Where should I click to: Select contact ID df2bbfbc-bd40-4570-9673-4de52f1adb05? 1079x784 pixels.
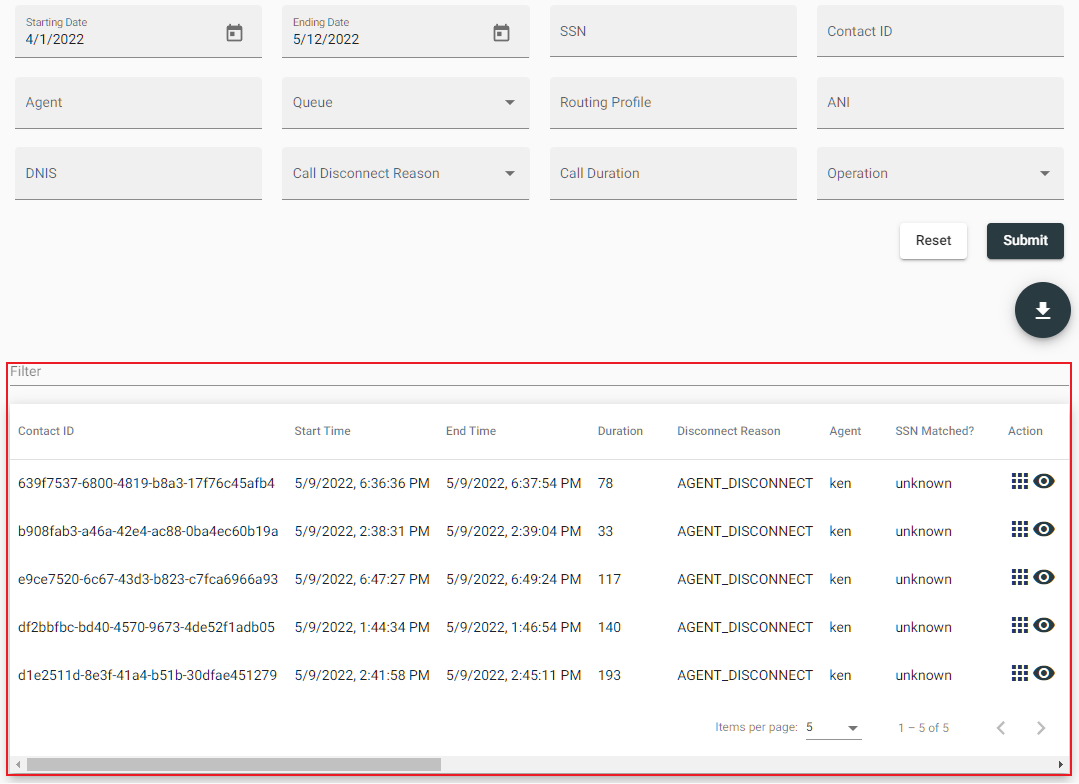tap(146, 627)
